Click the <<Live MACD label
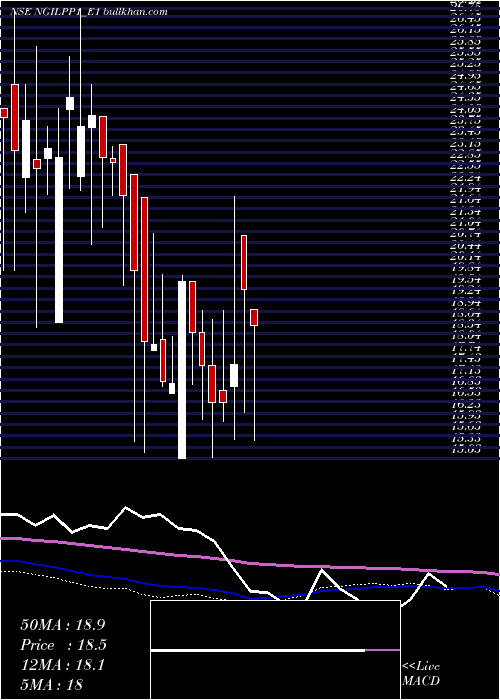 421,674
